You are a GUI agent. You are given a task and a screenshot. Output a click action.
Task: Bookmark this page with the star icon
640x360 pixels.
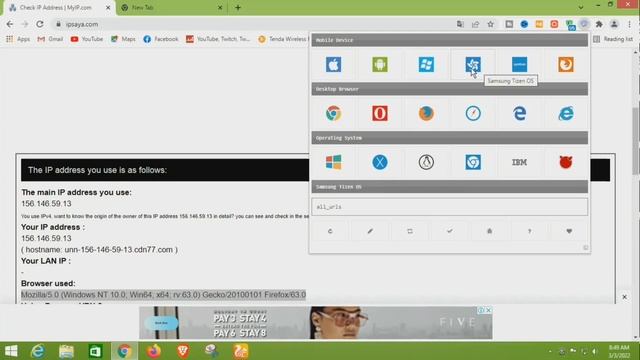click(491, 24)
